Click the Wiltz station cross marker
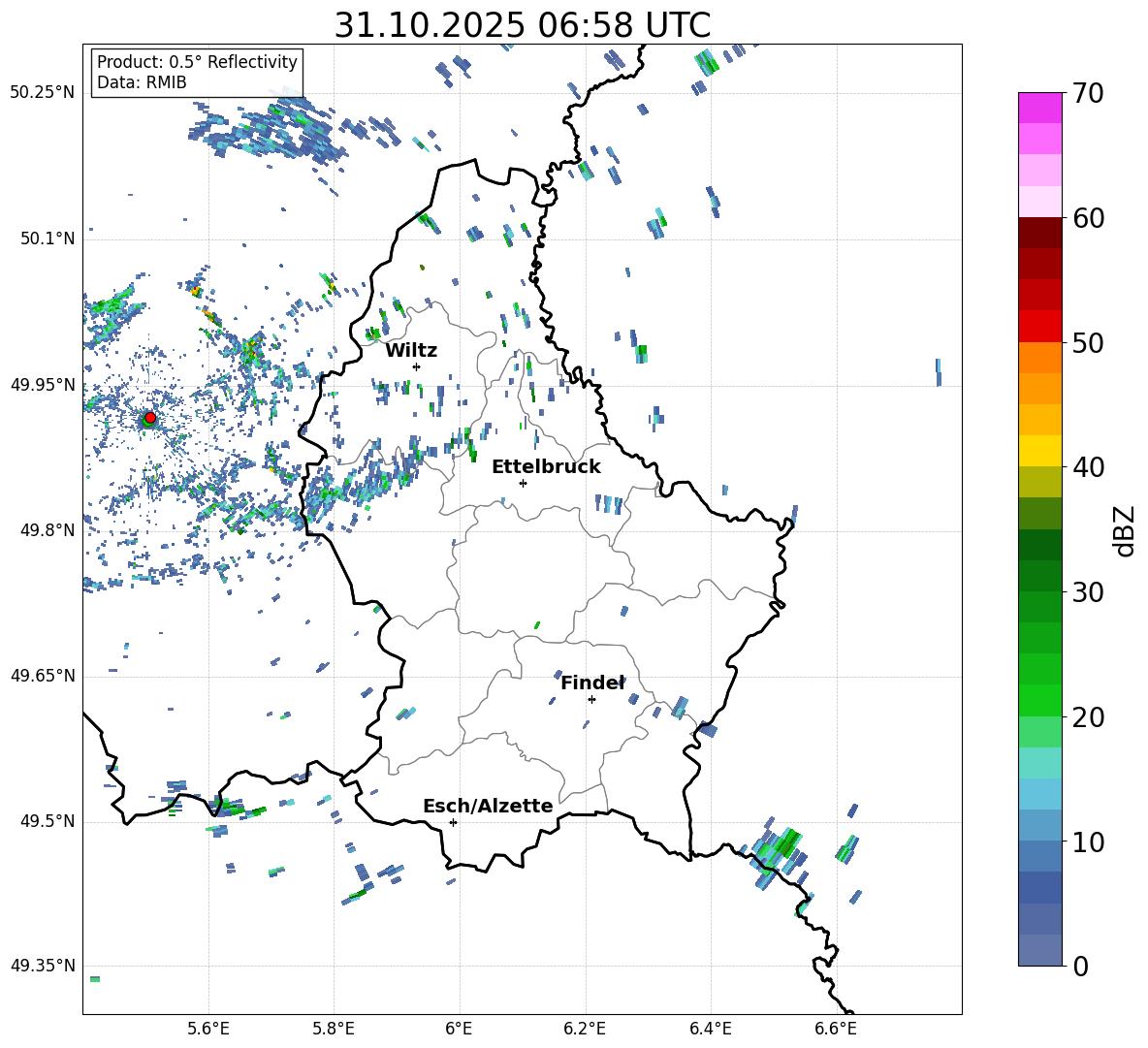1148x1048 pixels. point(416,366)
